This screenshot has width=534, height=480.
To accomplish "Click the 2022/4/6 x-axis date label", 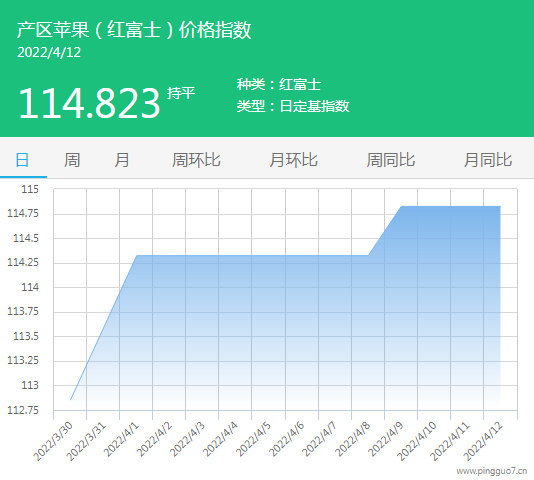I will click(287, 439).
